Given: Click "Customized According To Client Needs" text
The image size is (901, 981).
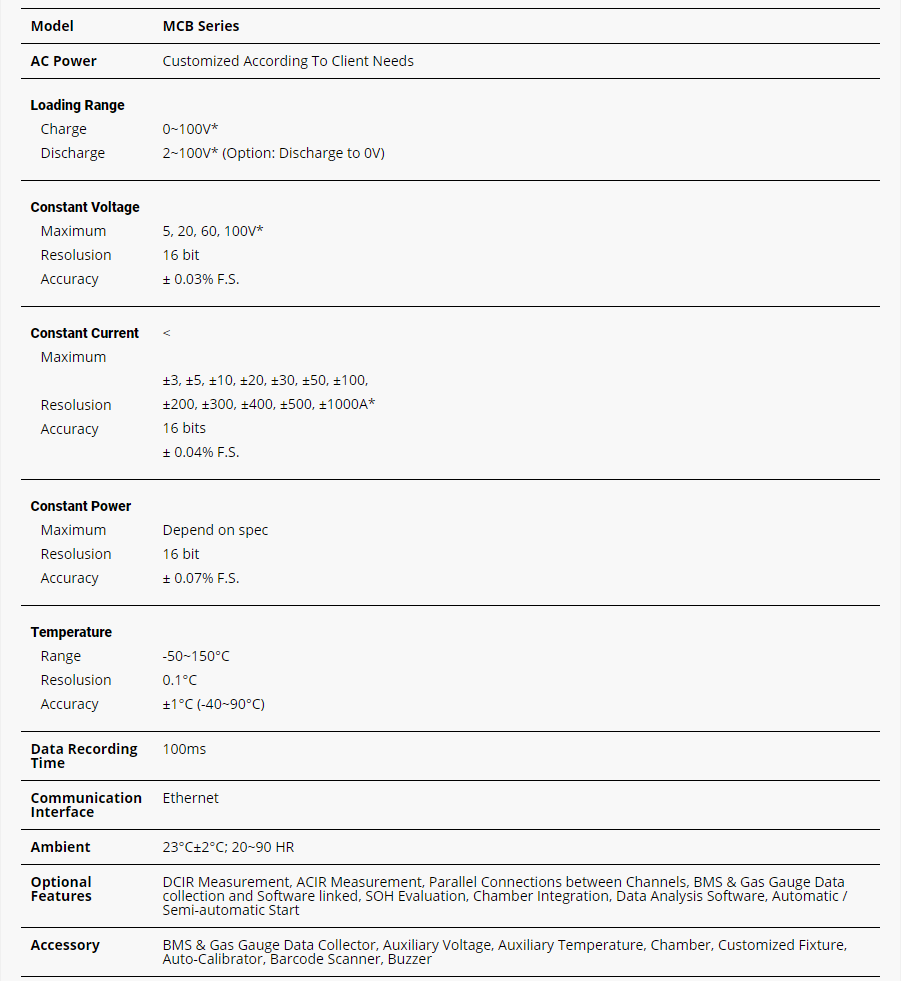Looking at the screenshot, I should click(x=288, y=61).
